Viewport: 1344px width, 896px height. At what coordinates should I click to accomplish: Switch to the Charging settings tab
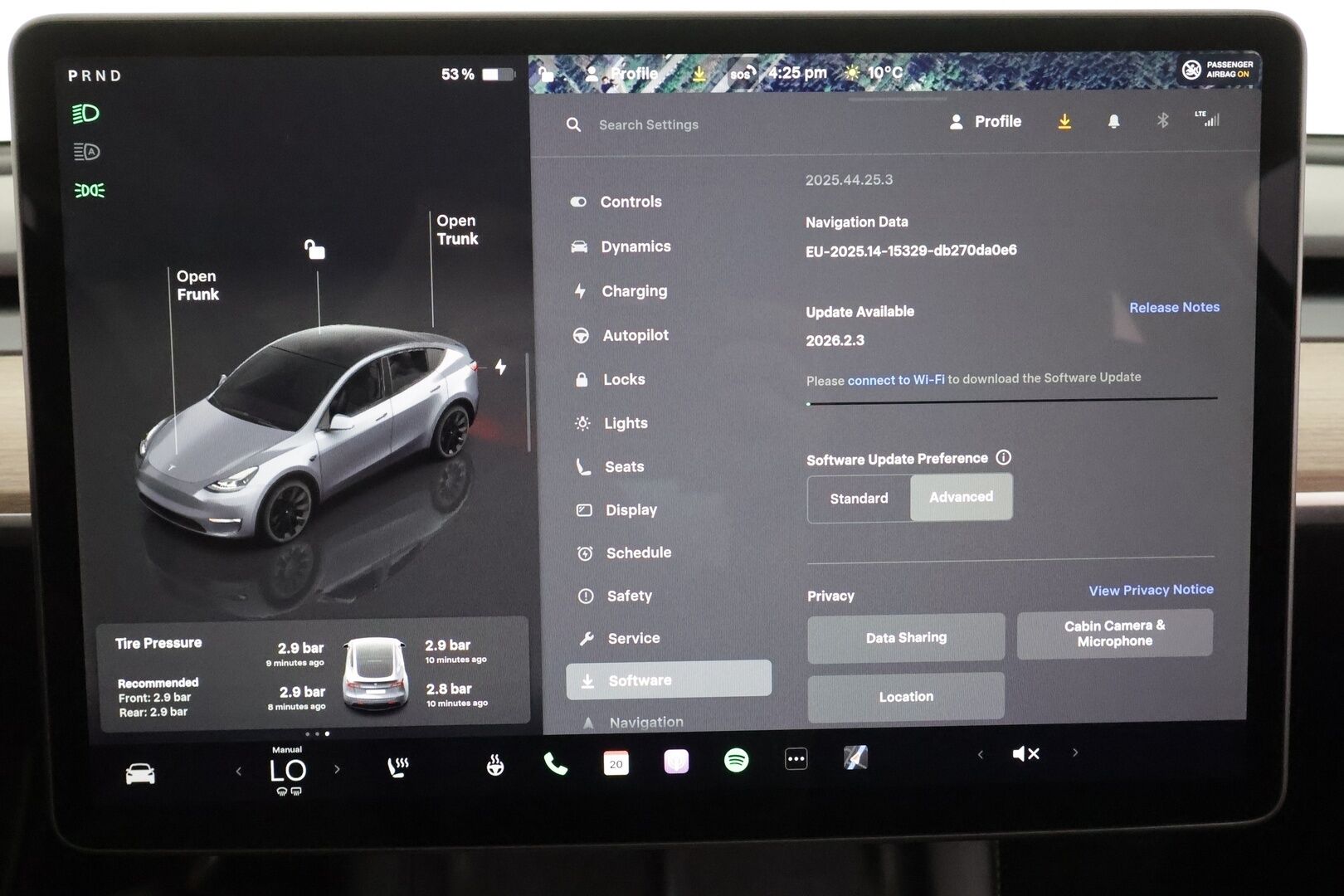click(x=634, y=291)
